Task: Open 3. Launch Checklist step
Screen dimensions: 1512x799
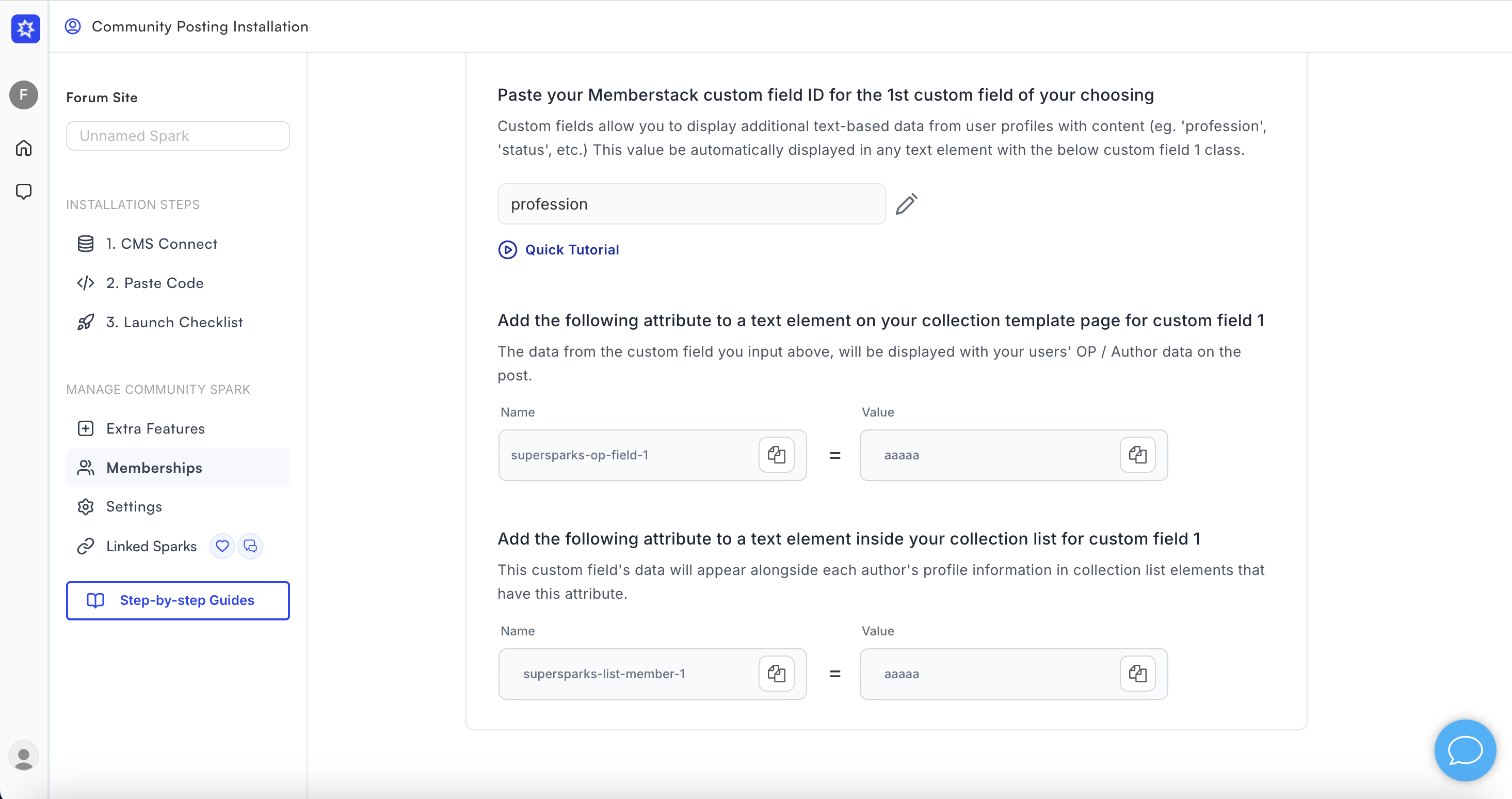Action: point(174,322)
